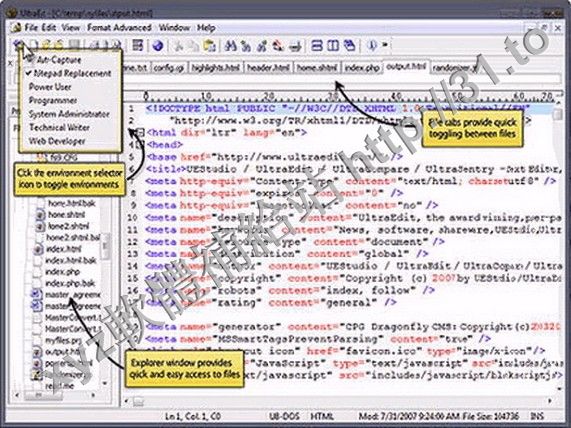Click the cascade windows icon
The height and width of the screenshot is (428, 571).
349,46
